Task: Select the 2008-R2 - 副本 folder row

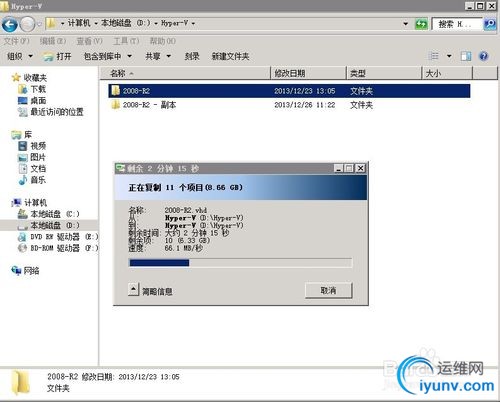Action: click(289, 105)
